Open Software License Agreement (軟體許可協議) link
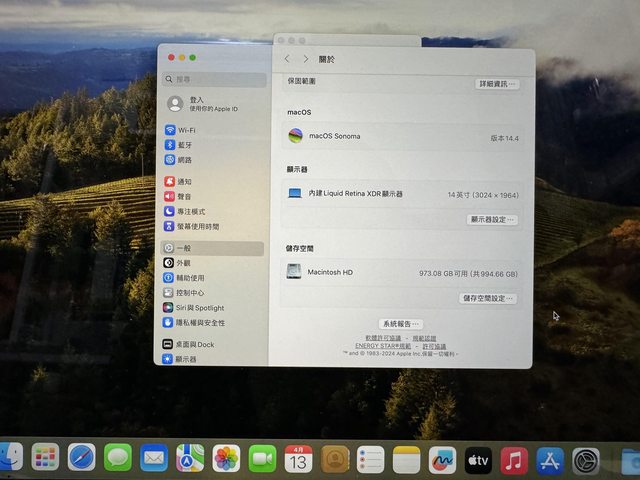 tap(383, 338)
